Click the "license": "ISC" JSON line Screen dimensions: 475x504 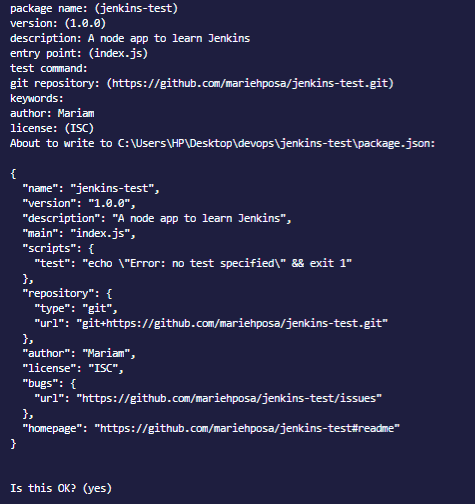(73, 368)
